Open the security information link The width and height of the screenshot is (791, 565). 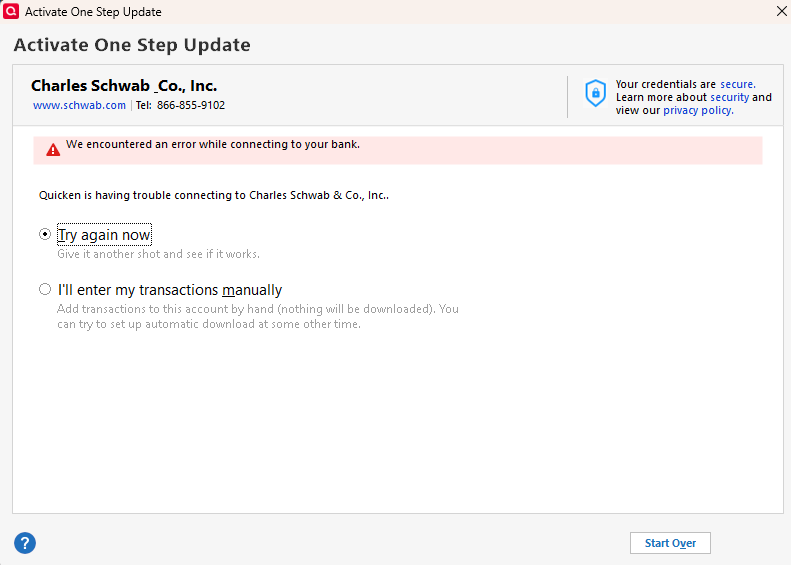click(x=729, y=97)
